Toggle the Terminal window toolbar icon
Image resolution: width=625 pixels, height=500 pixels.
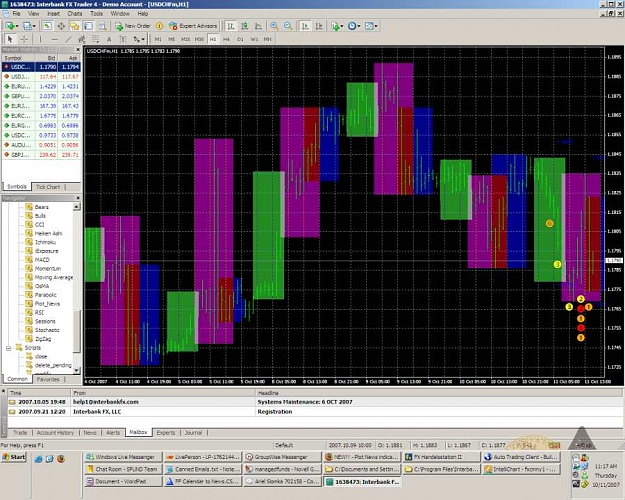[x=88, y=26]
